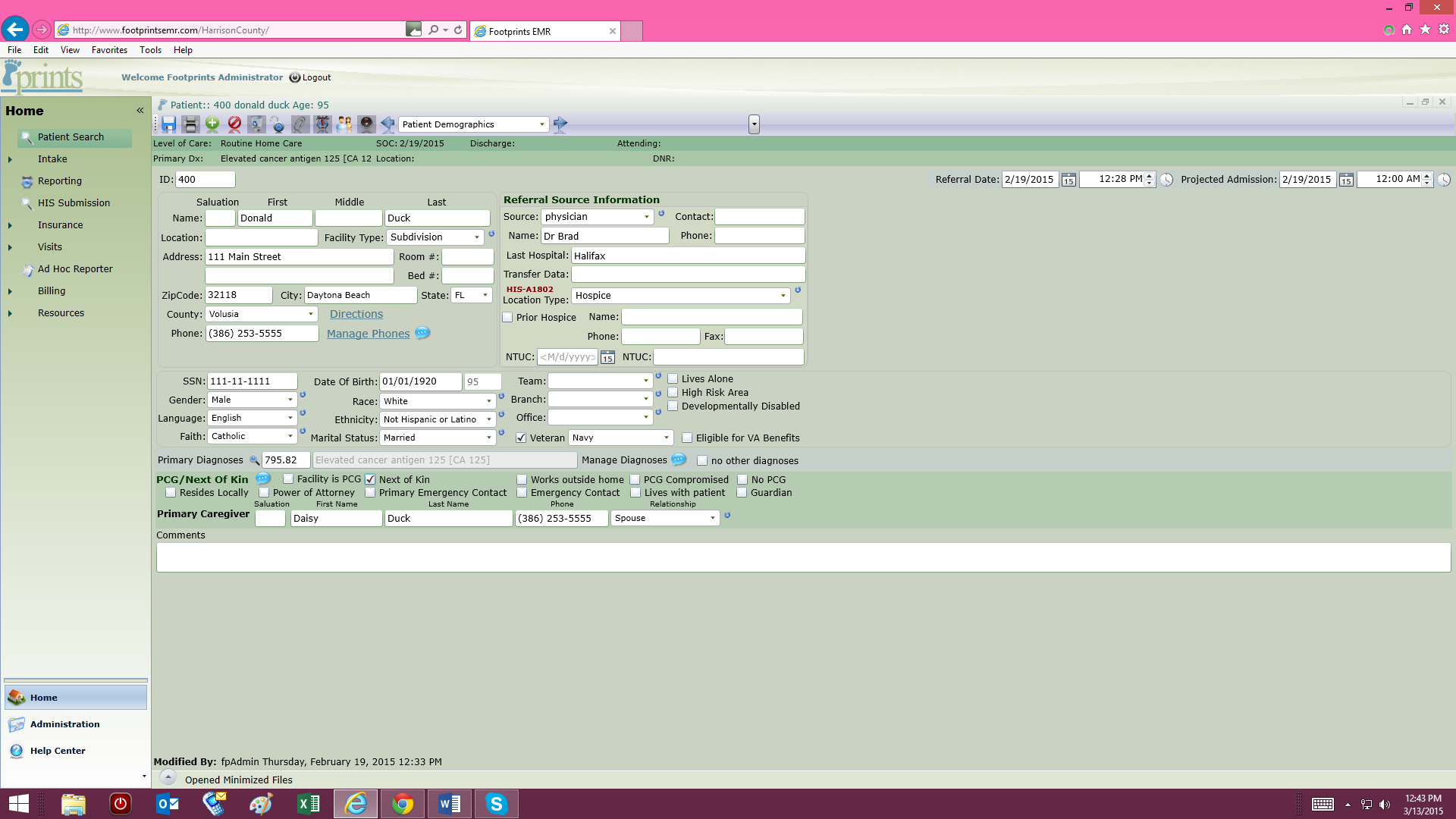The width and height of the screenshot is (1456, 819).
Task: Select the Patient Search option in the sidebar
Action: point(71,137)
